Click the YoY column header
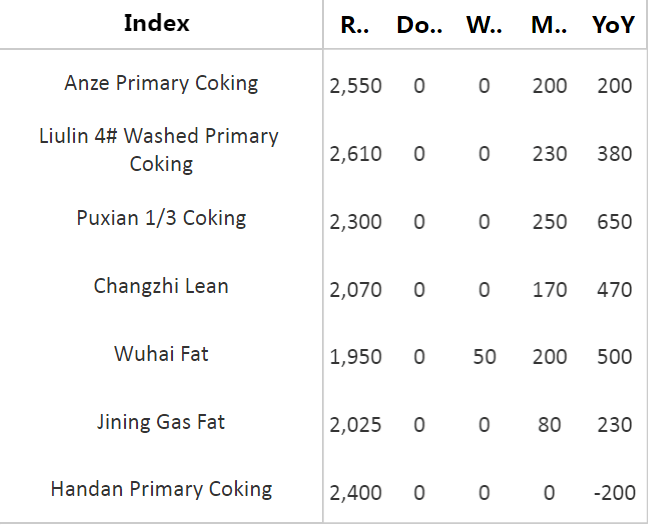648x525 pixels. 613,25
